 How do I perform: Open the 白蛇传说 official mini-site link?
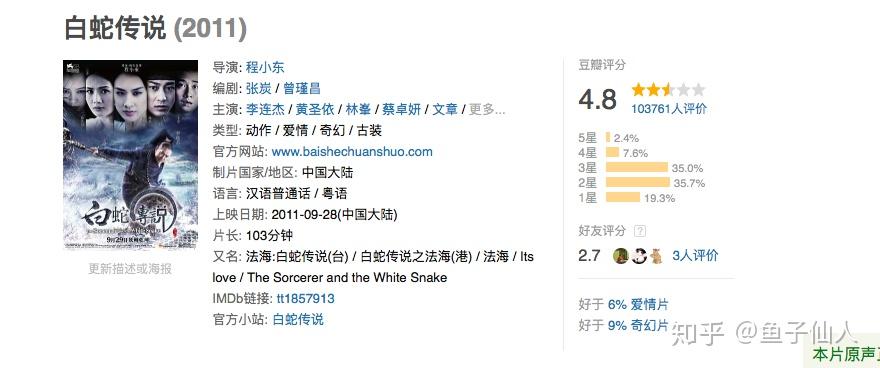click(297, 320)
